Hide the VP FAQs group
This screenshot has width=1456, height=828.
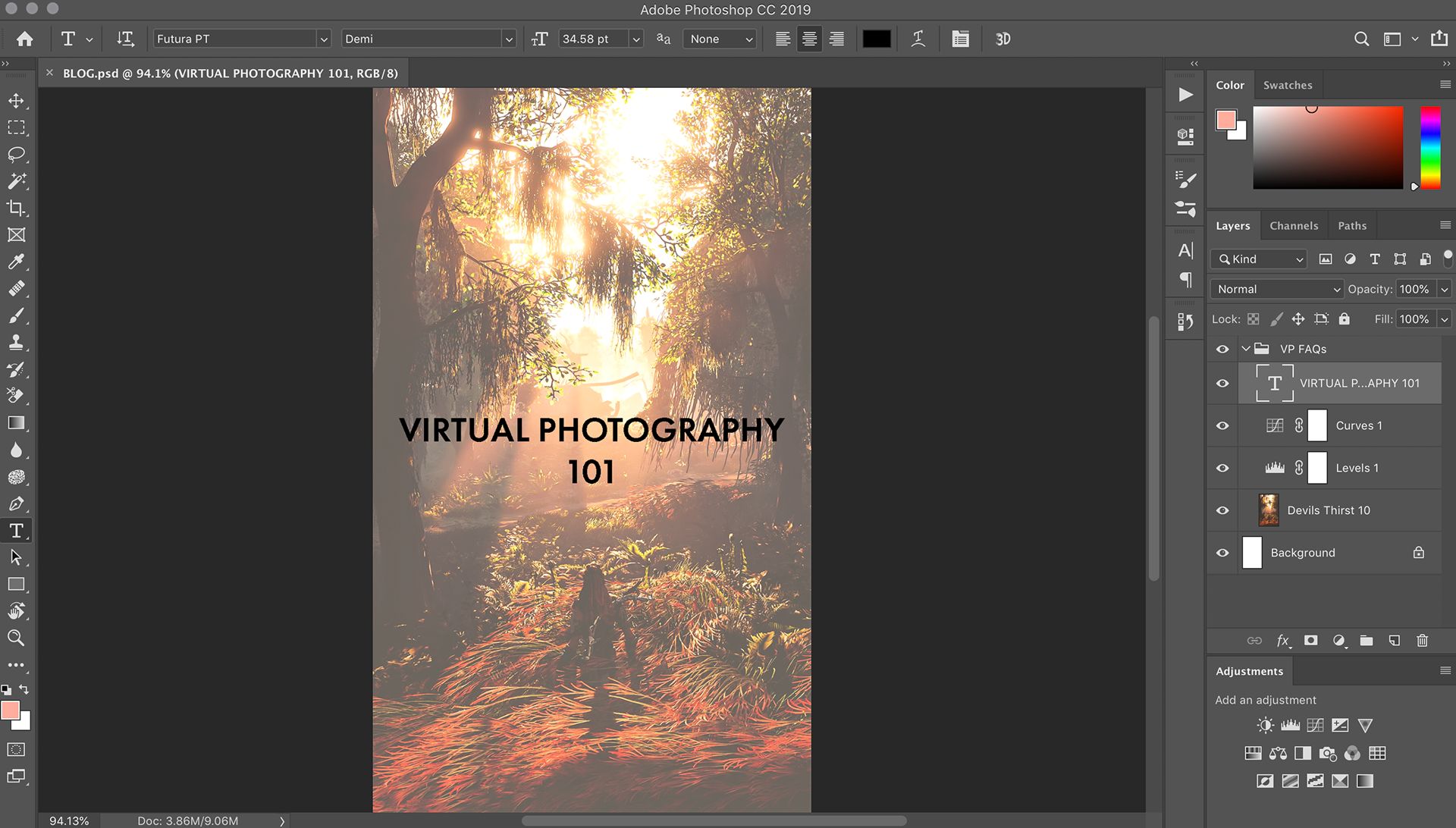[1222, 349]
